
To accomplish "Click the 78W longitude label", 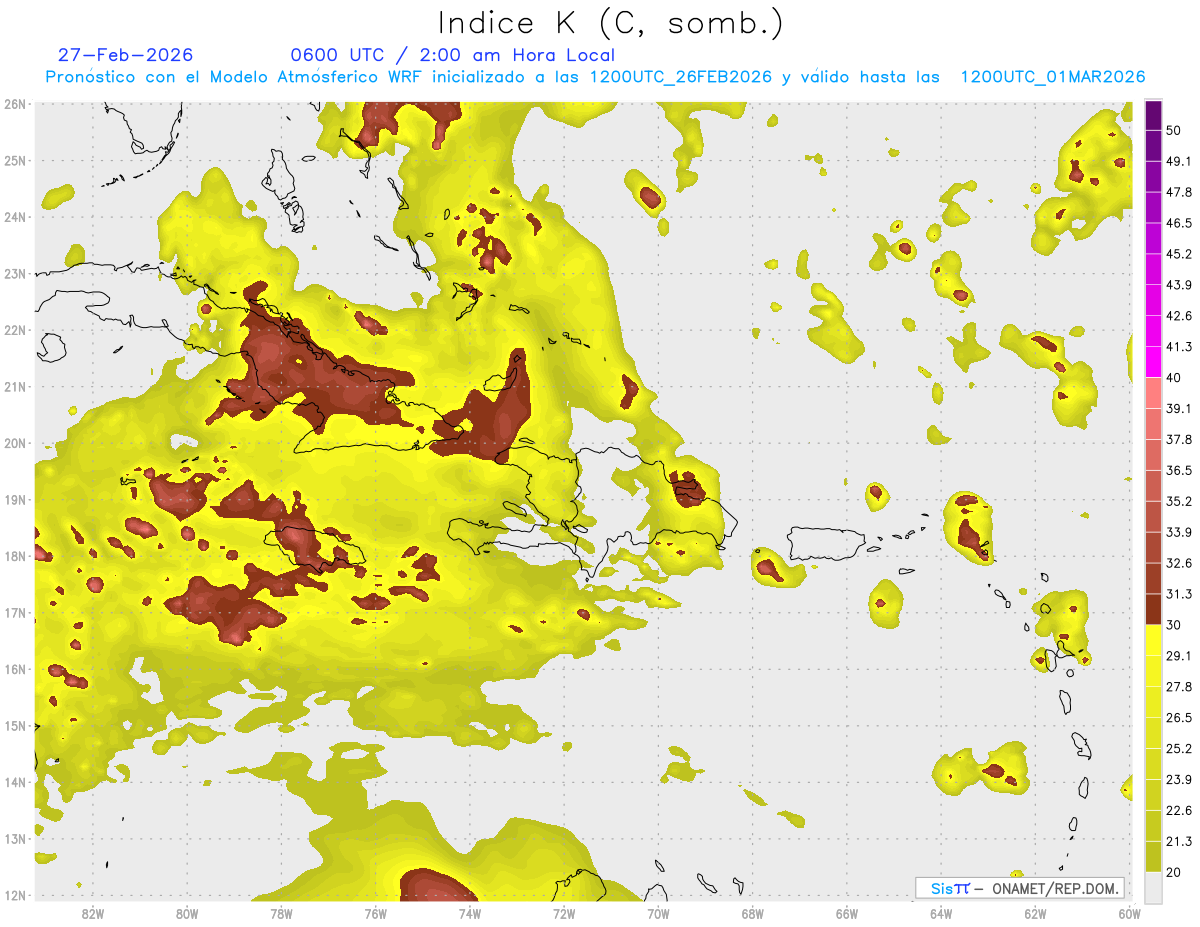I will coord(281,913).
